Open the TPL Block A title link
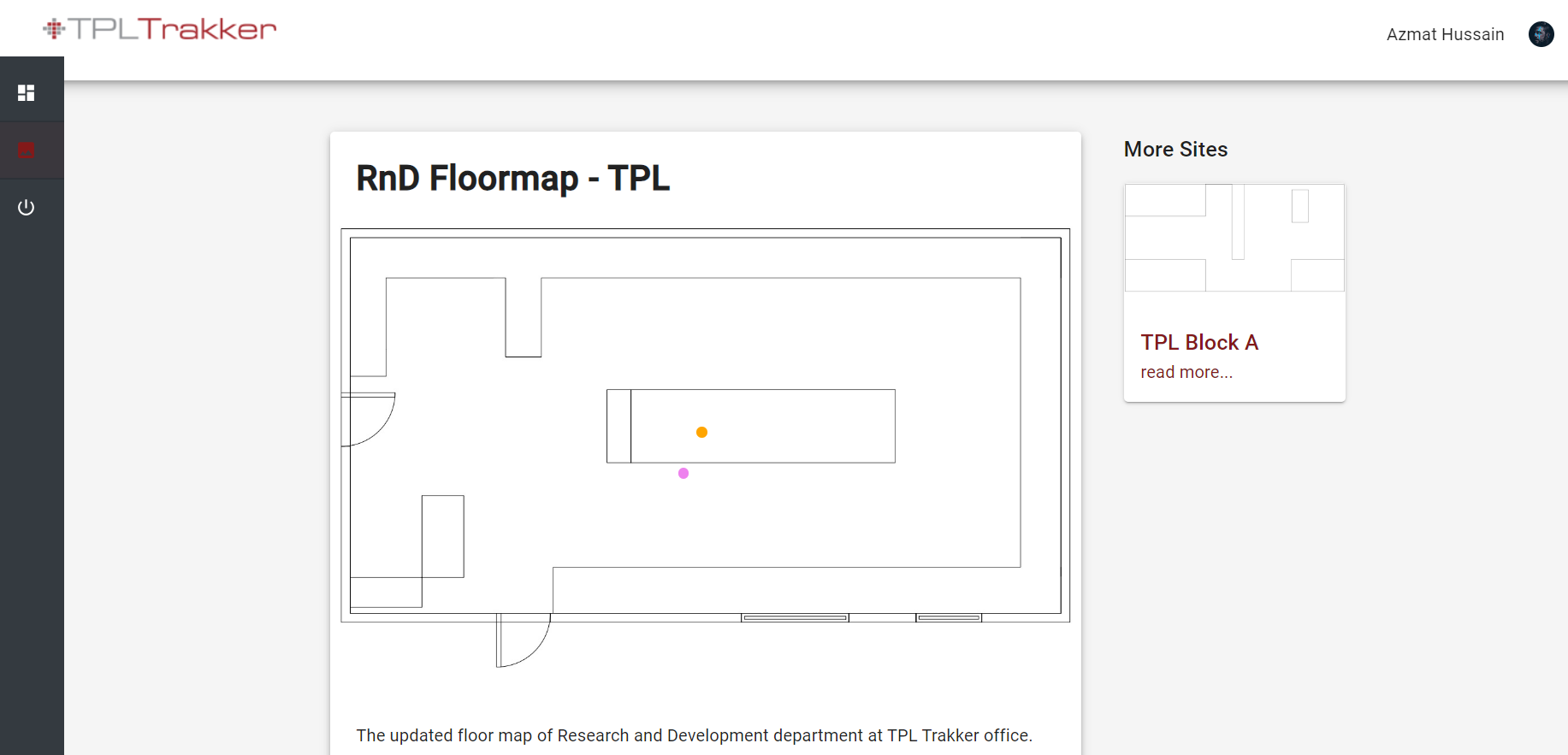This screenshot has width=1568, height=755. point(1199,342)
